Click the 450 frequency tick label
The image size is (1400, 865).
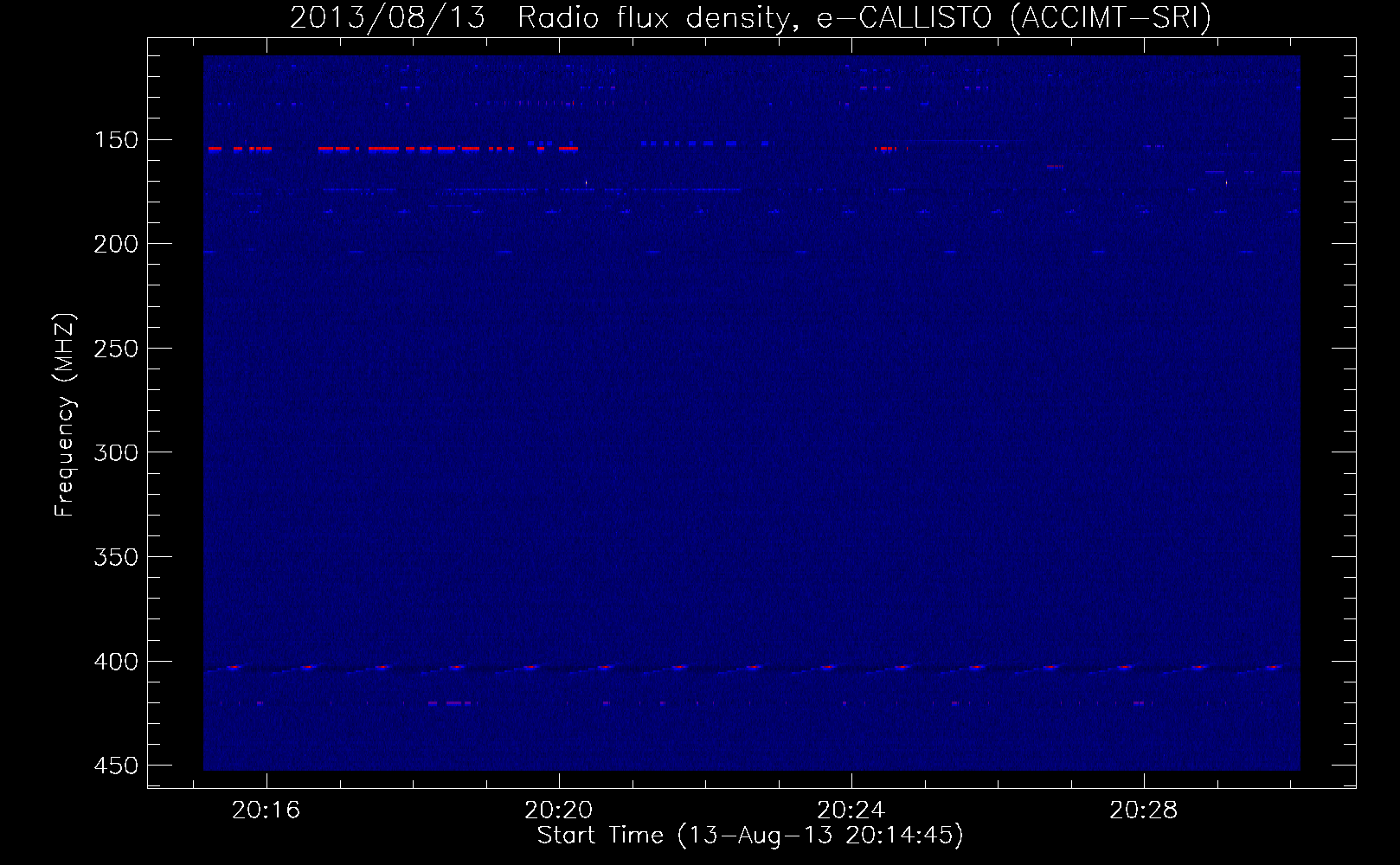pos(116,766)
